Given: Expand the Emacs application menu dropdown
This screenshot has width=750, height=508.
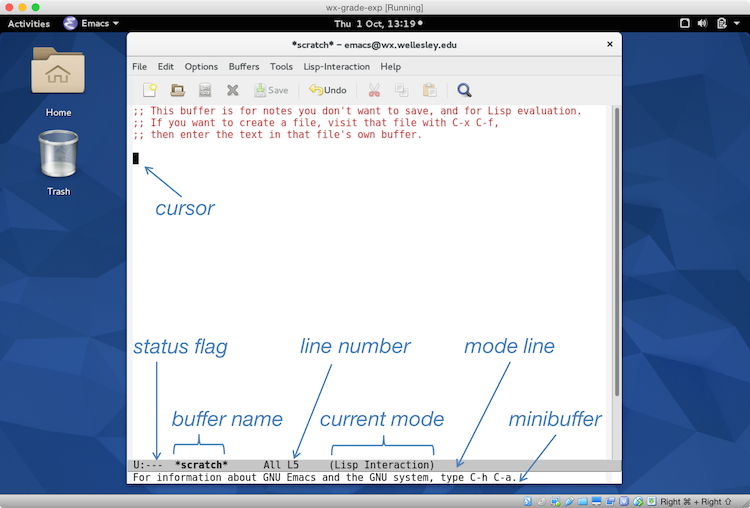Looking at the screenshot, I should pos(91,23).
